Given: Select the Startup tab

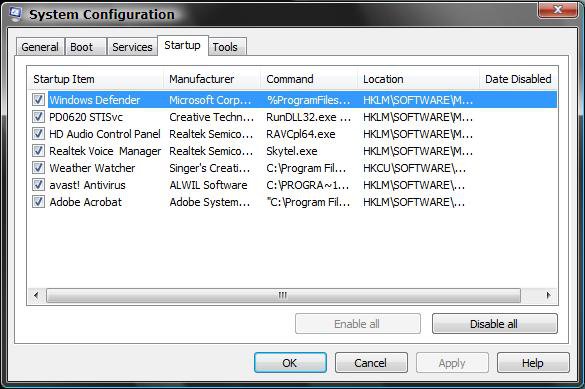Looking at the screenshot, I should click(x=182, y=46).
